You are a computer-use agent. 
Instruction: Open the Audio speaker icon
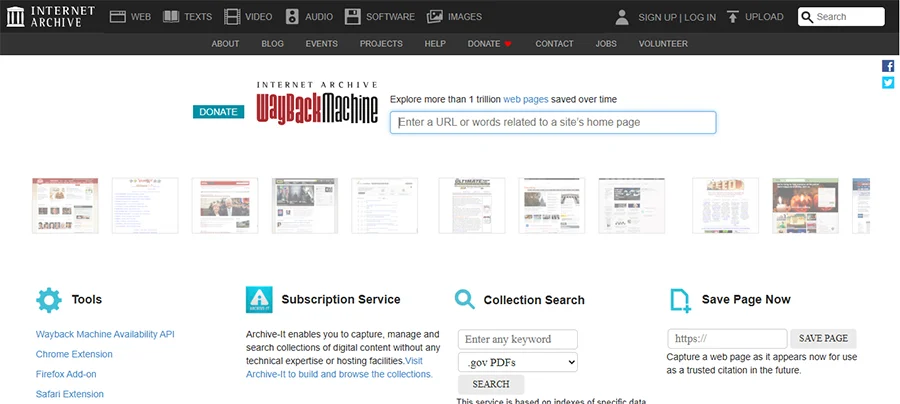click(x=292, y=17)
